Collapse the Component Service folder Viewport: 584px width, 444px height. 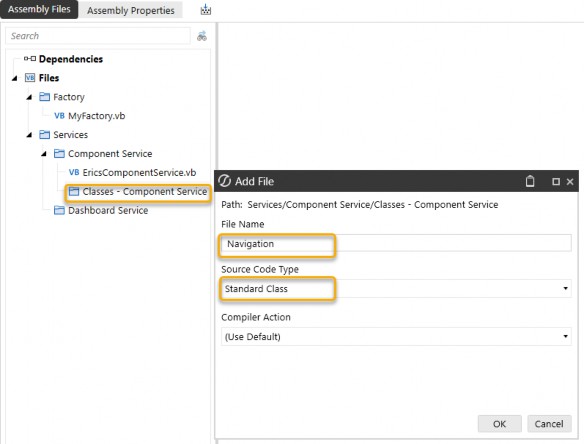click(x=44, y=154)
